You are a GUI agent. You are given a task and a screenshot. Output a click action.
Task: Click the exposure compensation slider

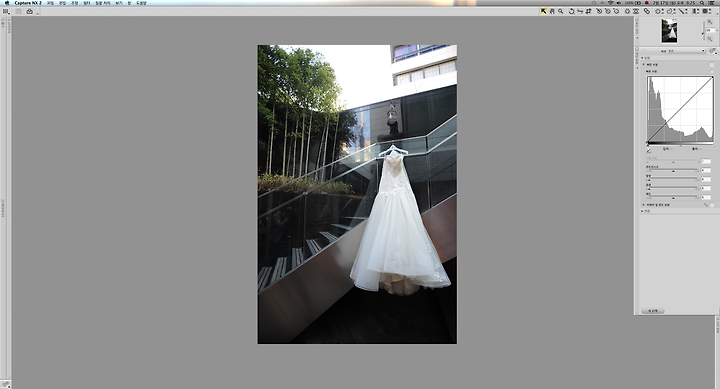[x=673, y=161]
